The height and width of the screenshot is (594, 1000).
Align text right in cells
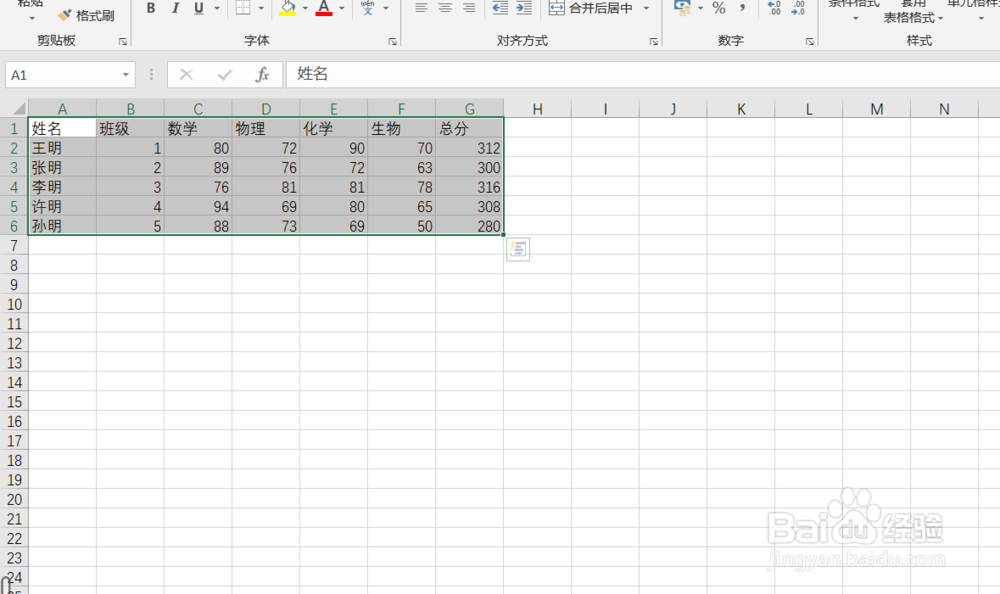pos(469,8)
